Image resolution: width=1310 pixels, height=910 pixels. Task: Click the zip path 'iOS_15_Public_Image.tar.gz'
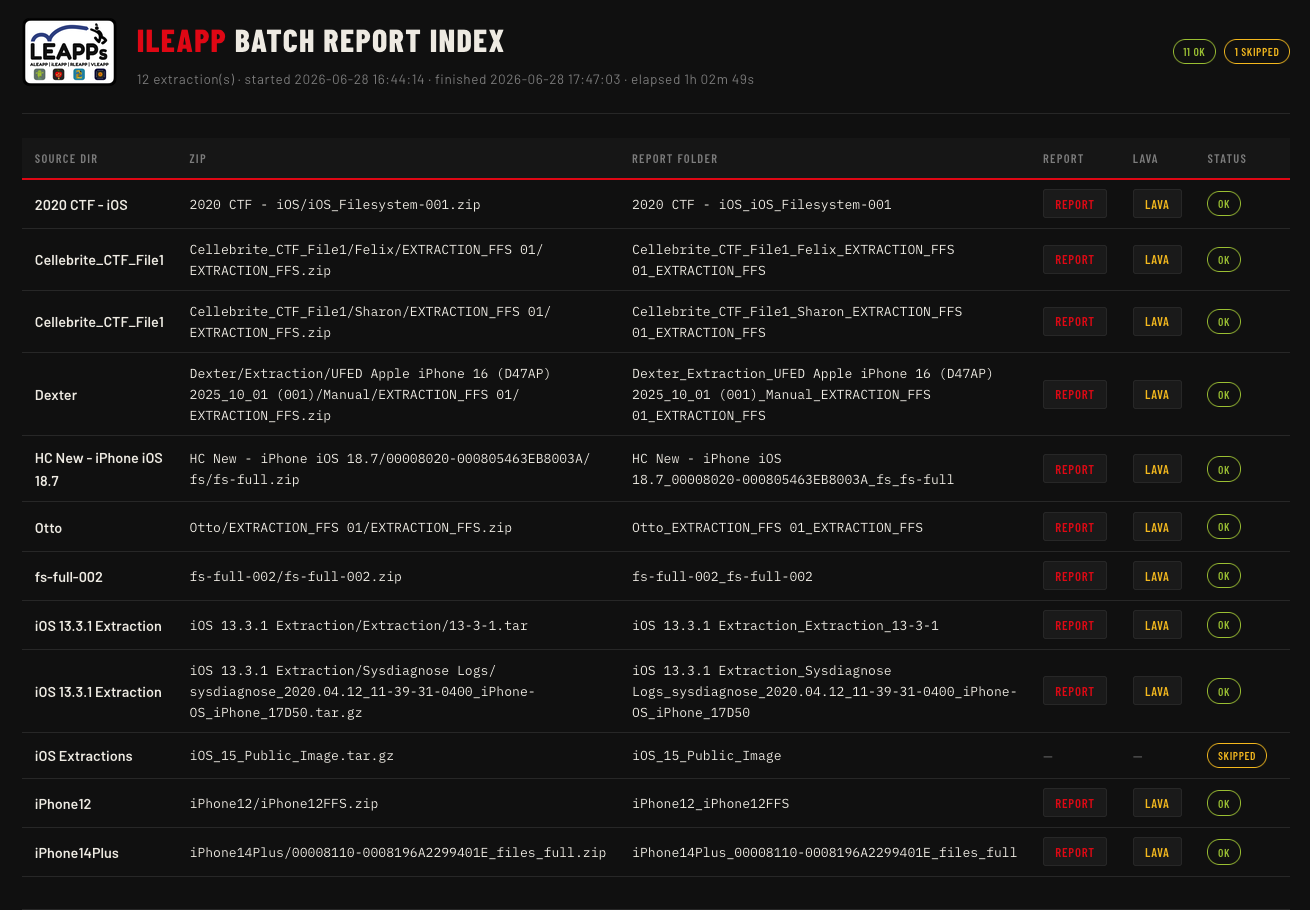(x=292, y=756)
